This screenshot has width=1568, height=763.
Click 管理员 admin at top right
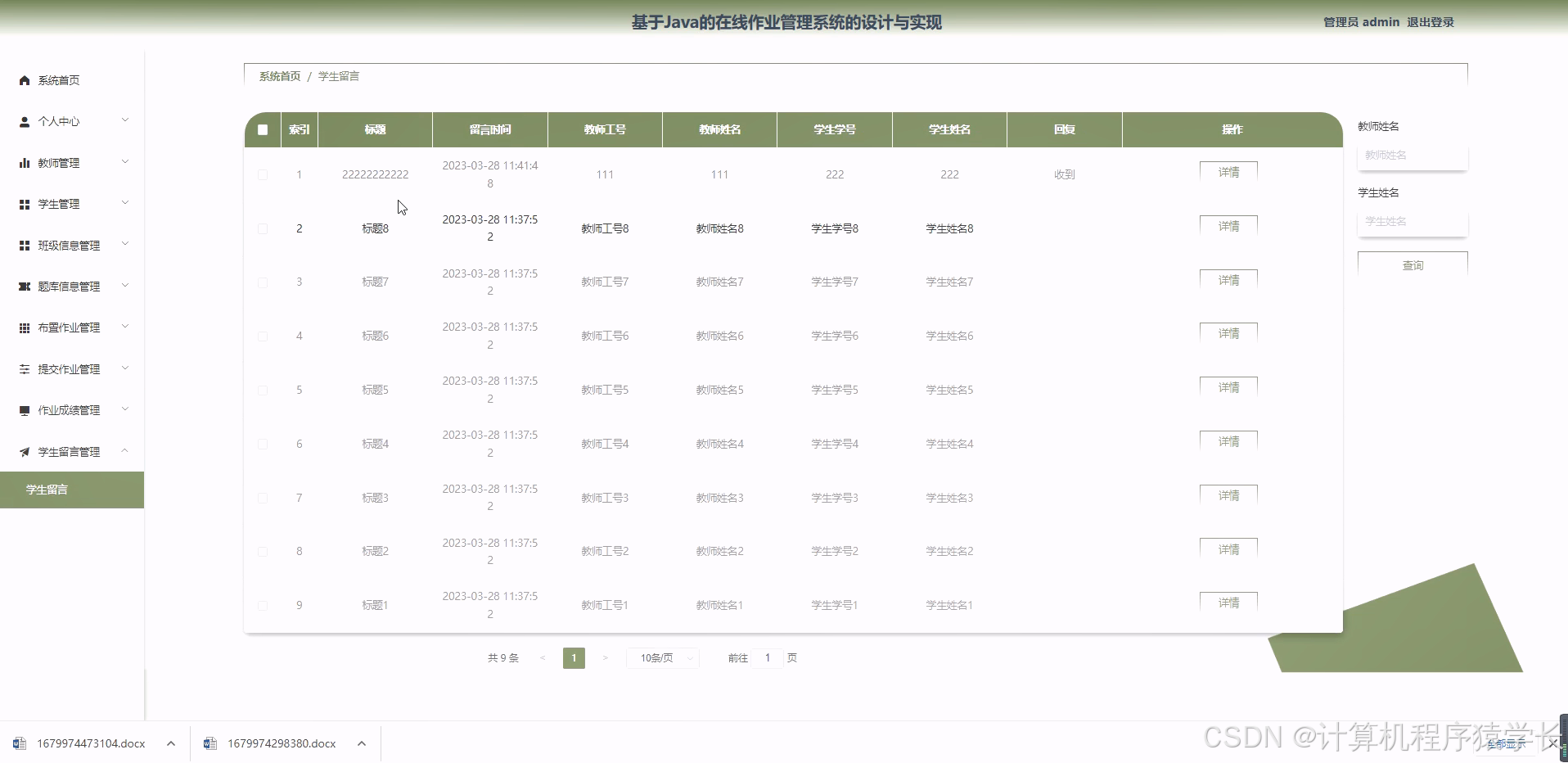1361,22
